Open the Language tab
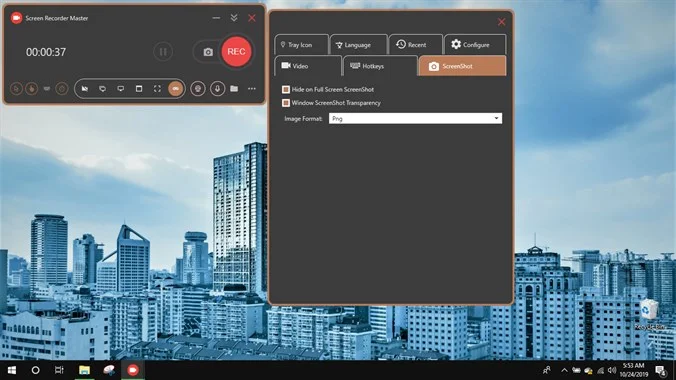 (359, 45)
